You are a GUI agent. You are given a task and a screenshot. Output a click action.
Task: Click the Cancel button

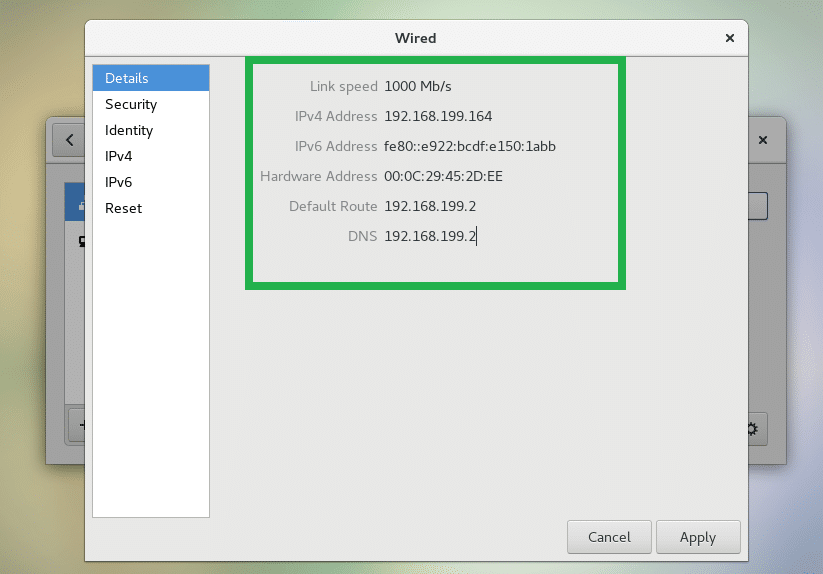pos(609,537)
